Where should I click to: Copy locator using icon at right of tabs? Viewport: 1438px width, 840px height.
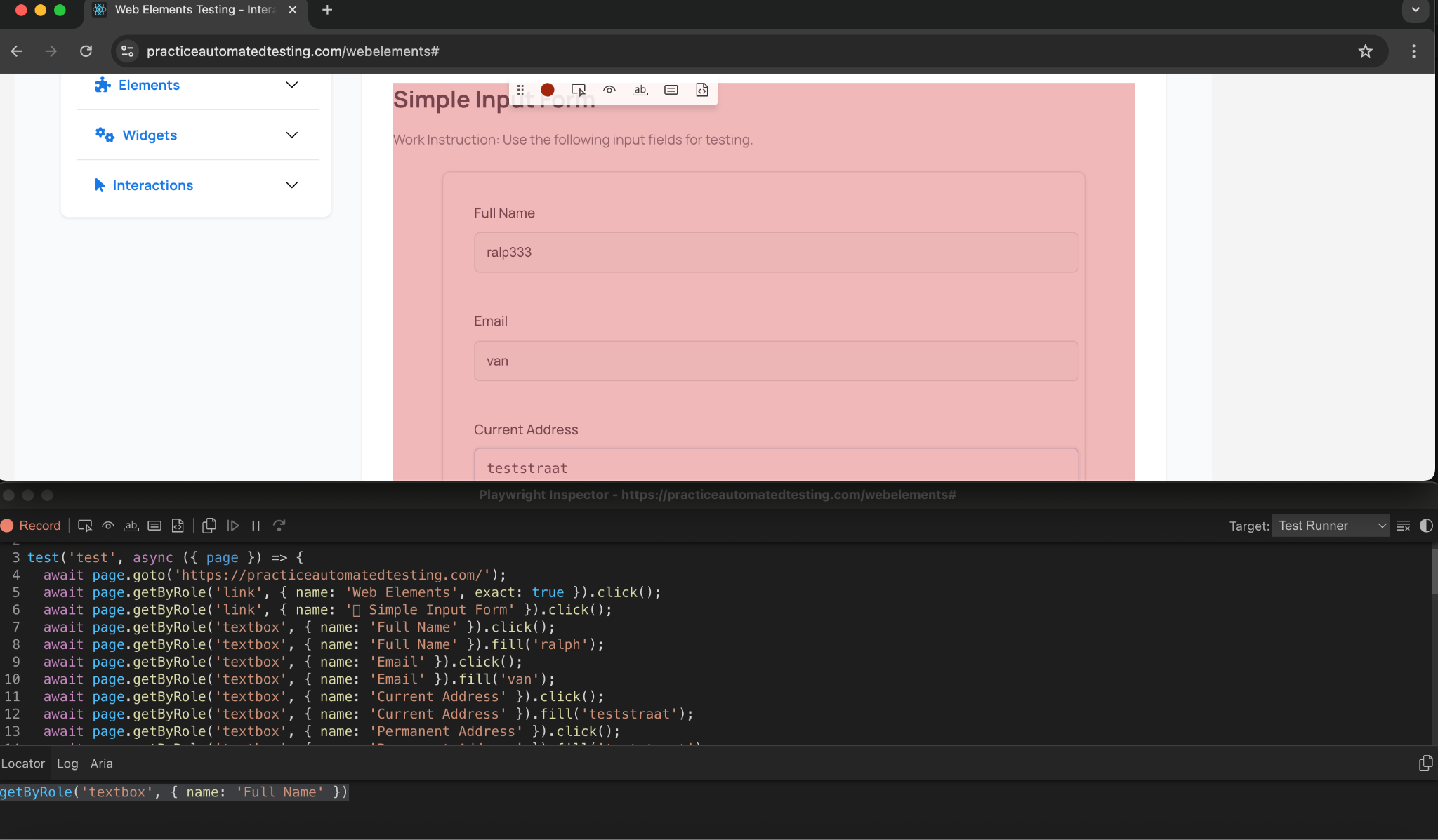tap(1426, 764)
